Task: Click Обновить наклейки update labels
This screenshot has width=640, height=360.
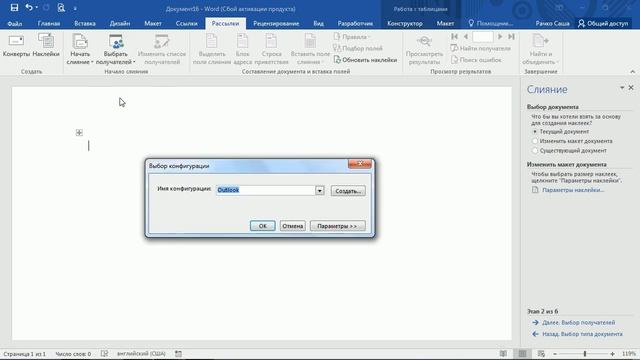Action: [365, 60]
